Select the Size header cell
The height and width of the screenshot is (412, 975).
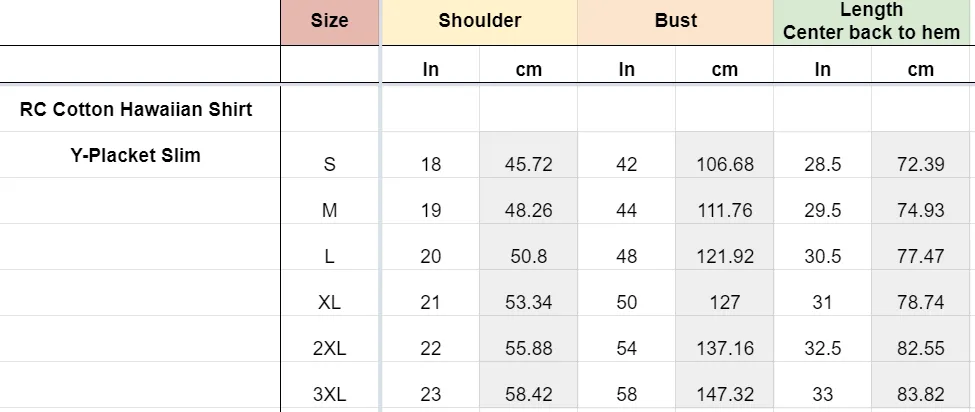click(330, 22)
